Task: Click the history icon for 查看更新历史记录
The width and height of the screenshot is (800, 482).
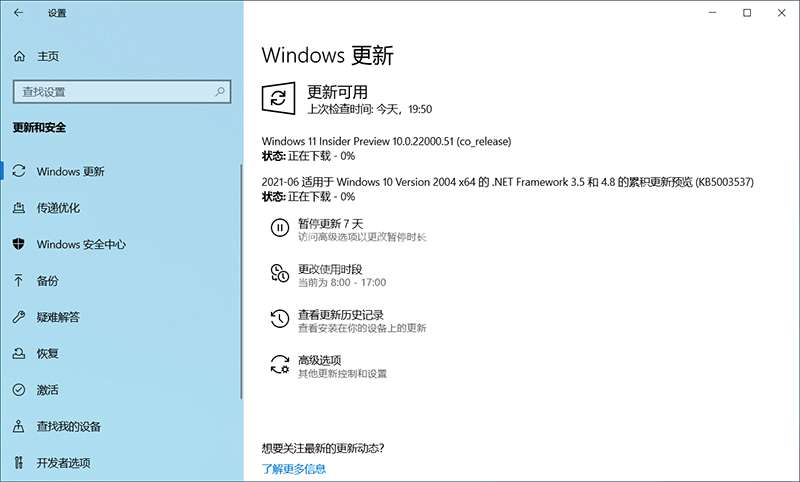Action: pos(280,319)
